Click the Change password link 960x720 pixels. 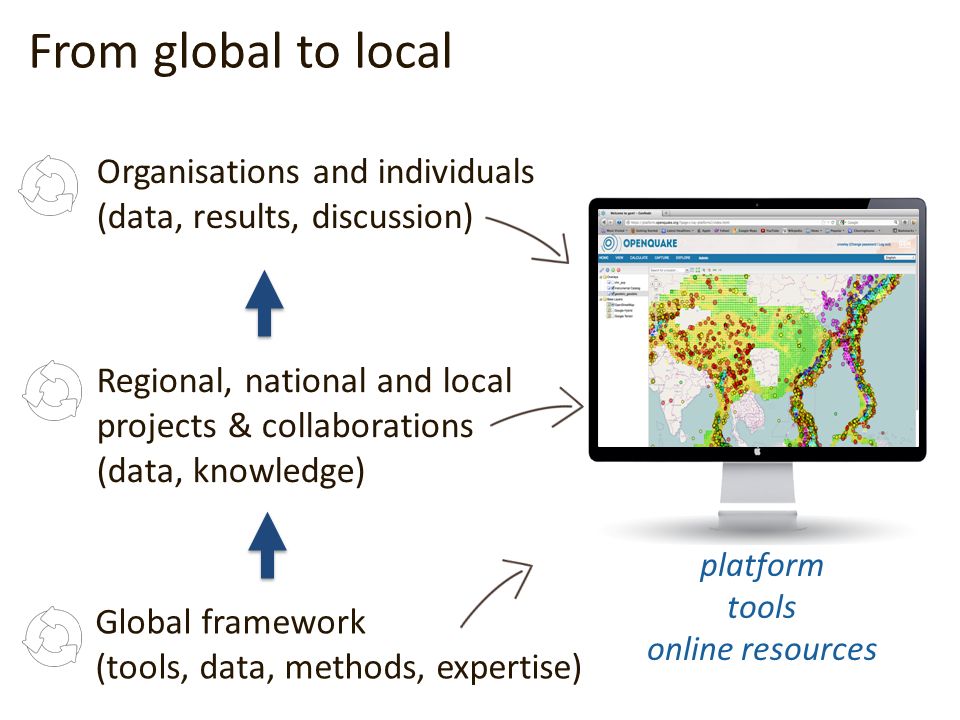(863, 244)
